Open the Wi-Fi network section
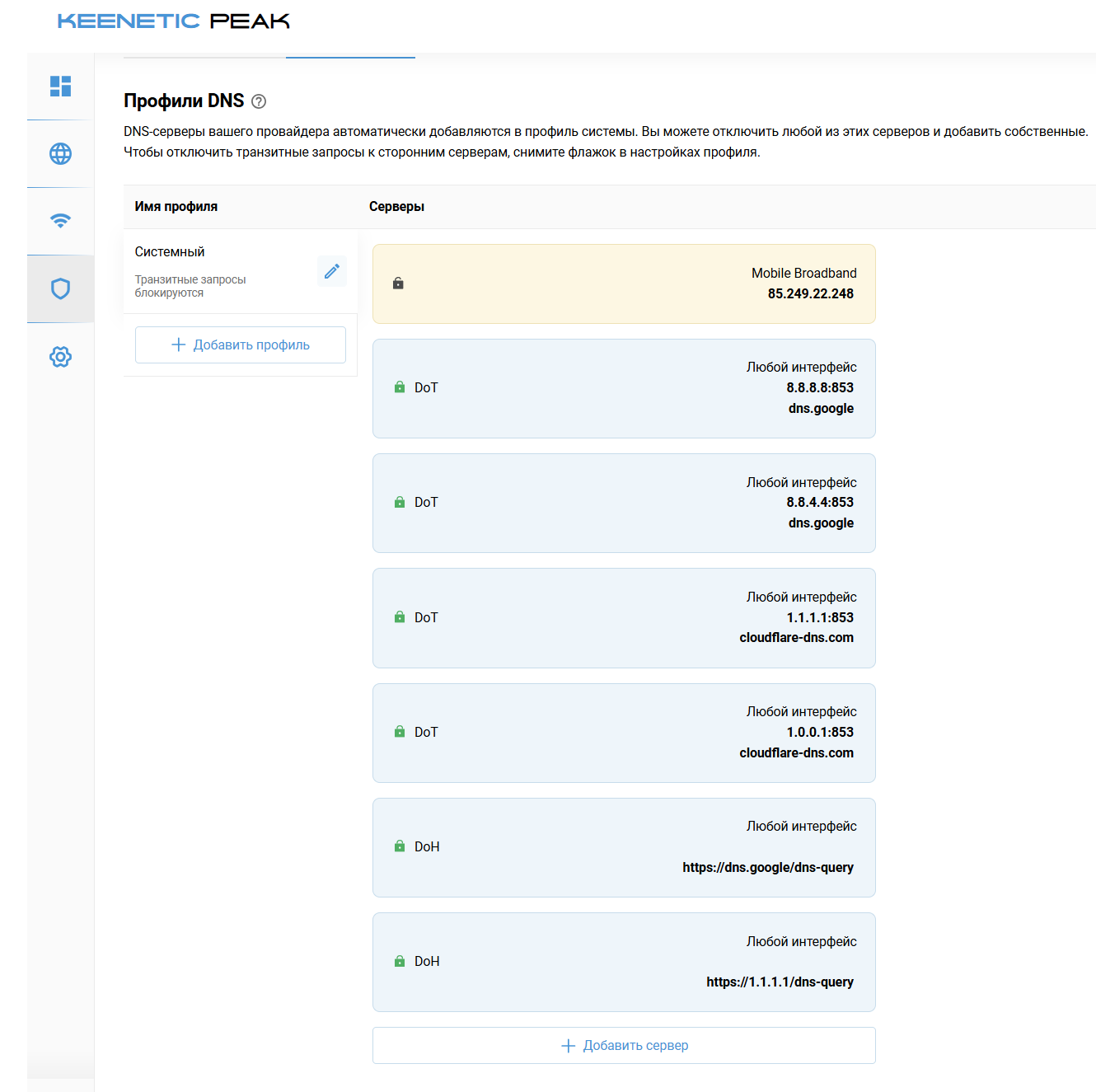 [60, 221]
